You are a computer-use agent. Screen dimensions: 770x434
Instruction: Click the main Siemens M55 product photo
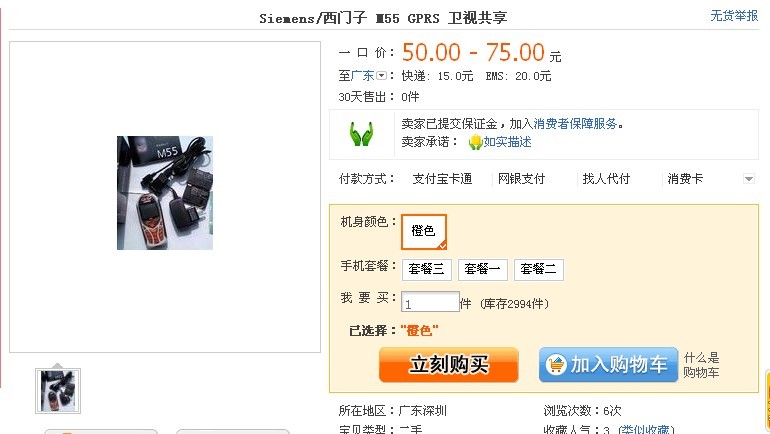tap(165, 193)
